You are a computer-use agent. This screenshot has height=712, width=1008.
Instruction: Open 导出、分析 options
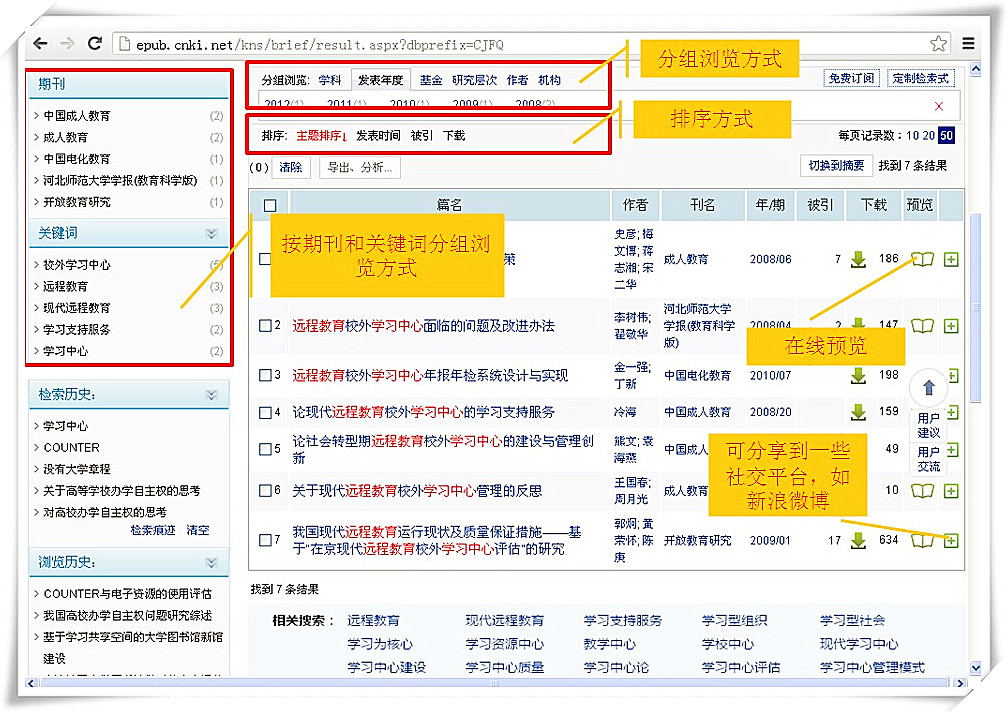(x=360, y=167)
